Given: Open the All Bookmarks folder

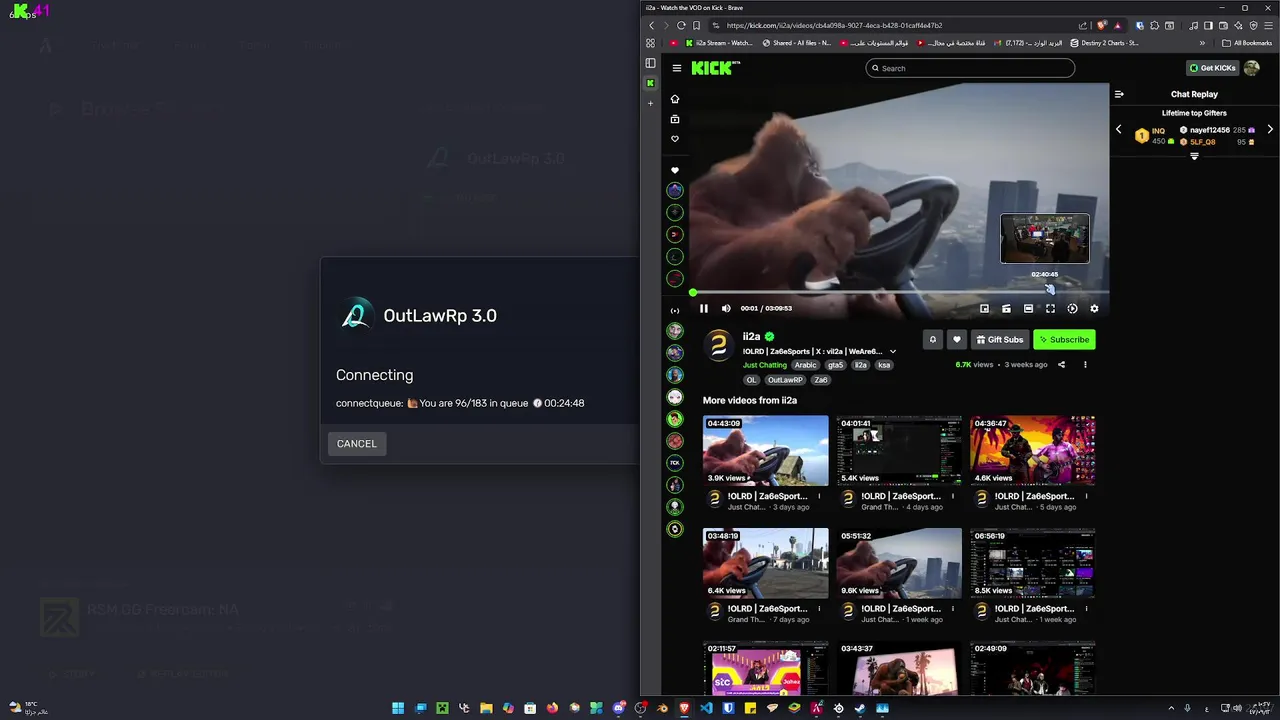Looking at the screenshot, I should click(1246, 43).
